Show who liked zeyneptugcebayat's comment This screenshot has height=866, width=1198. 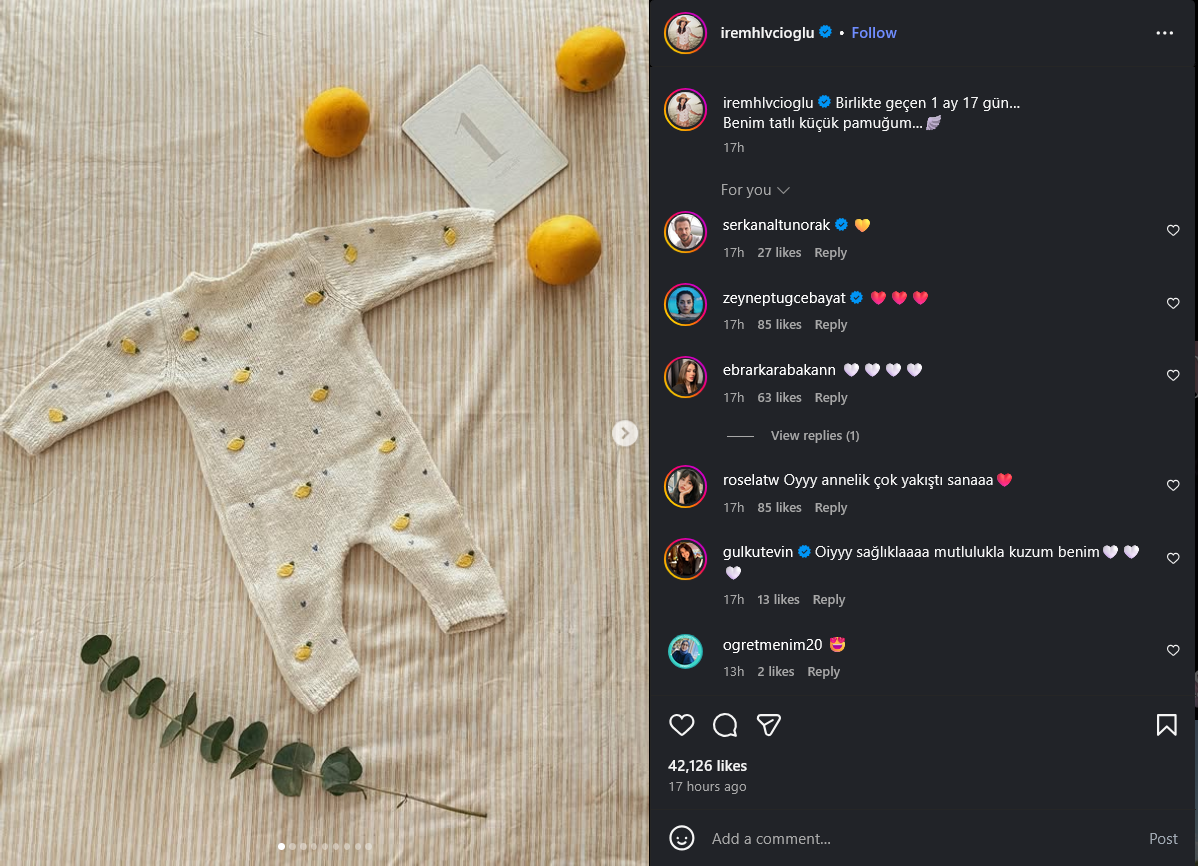(x=779, y=325)
